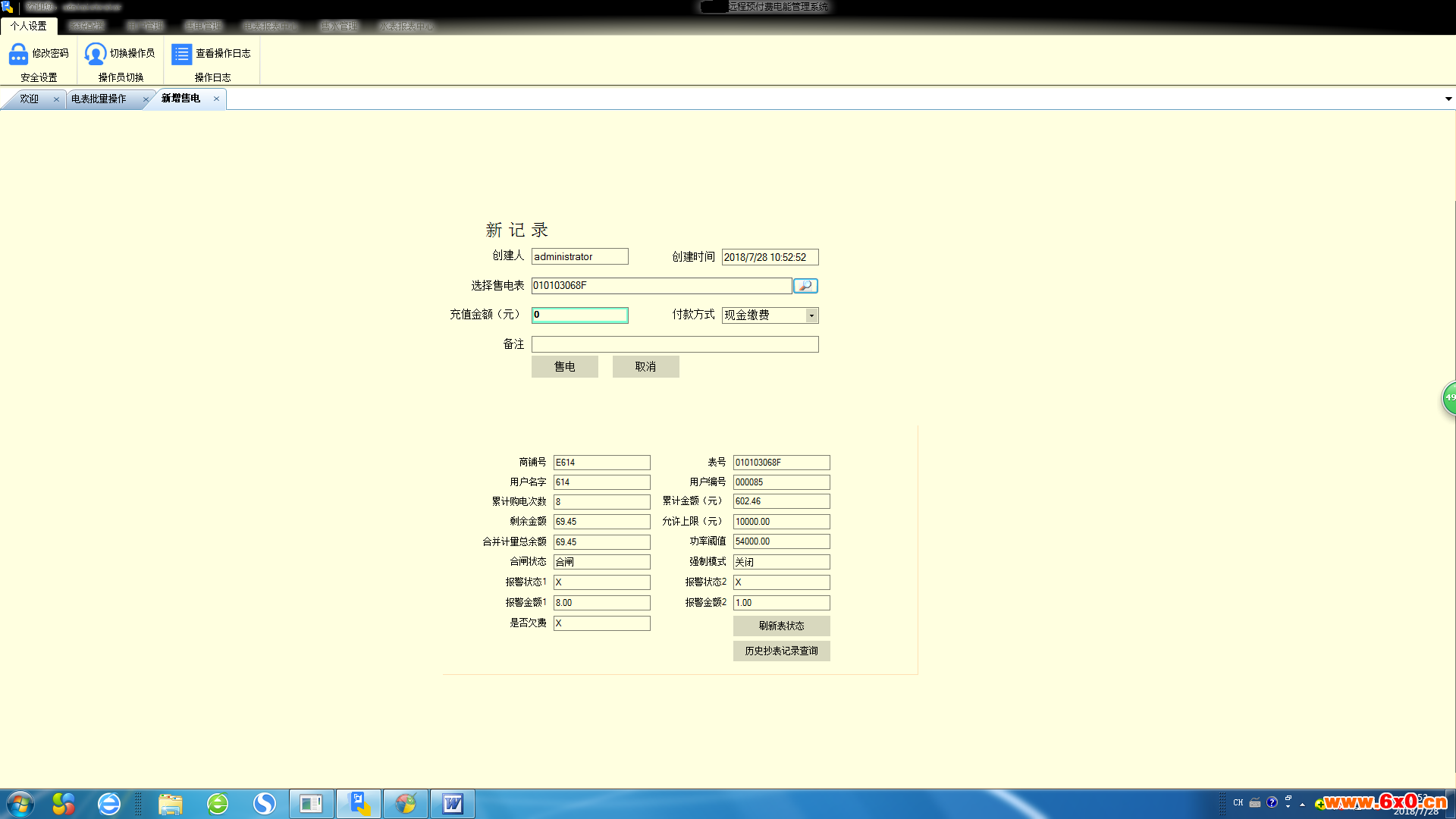Viewport: 1456px width, 819px height.
Task: Click the 刷新表状态 button
Action: pos(782,626)
